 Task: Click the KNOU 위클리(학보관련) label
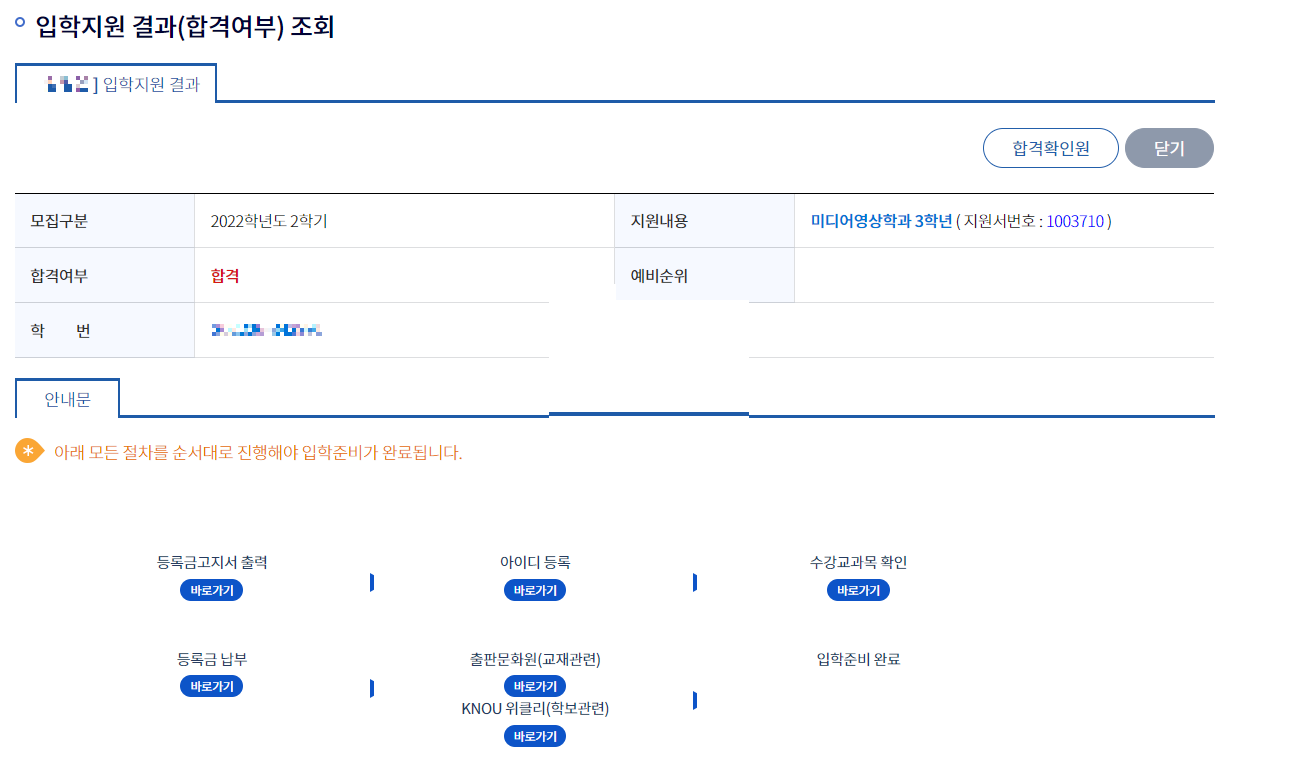[535, 708]
